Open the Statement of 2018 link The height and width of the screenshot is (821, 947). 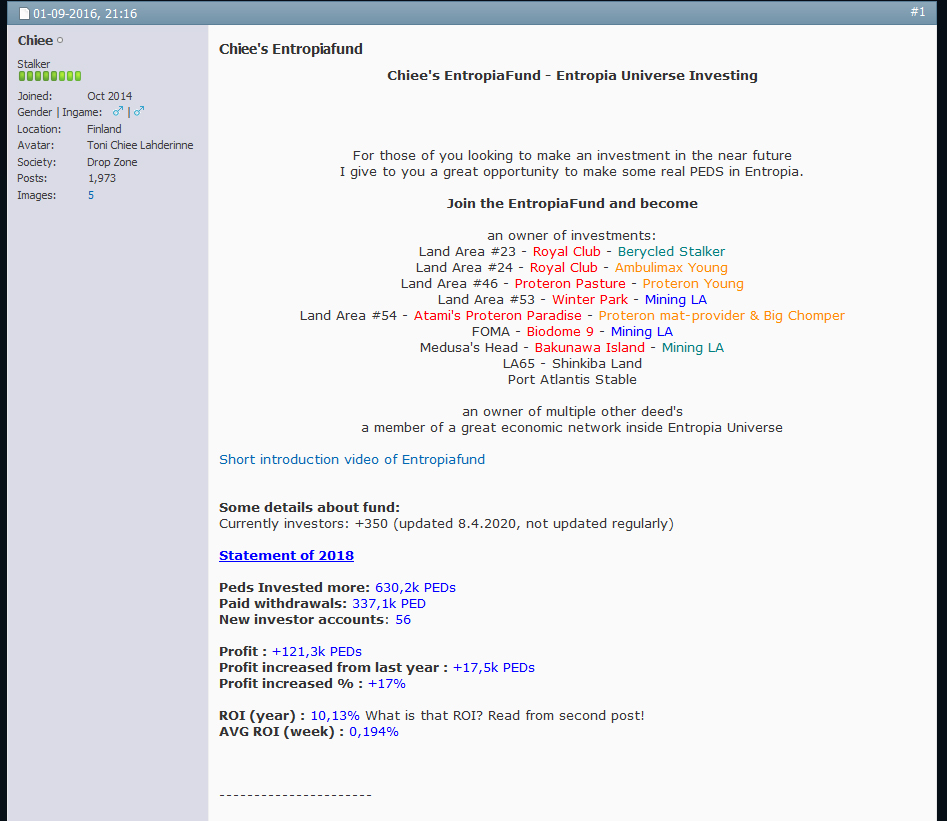point(286,555)
